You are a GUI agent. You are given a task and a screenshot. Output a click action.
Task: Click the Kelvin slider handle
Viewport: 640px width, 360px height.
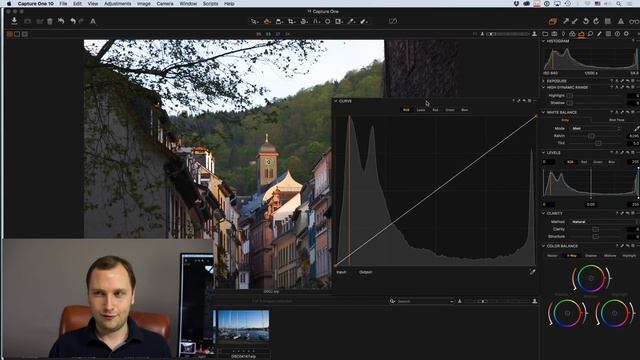(591, 136)
